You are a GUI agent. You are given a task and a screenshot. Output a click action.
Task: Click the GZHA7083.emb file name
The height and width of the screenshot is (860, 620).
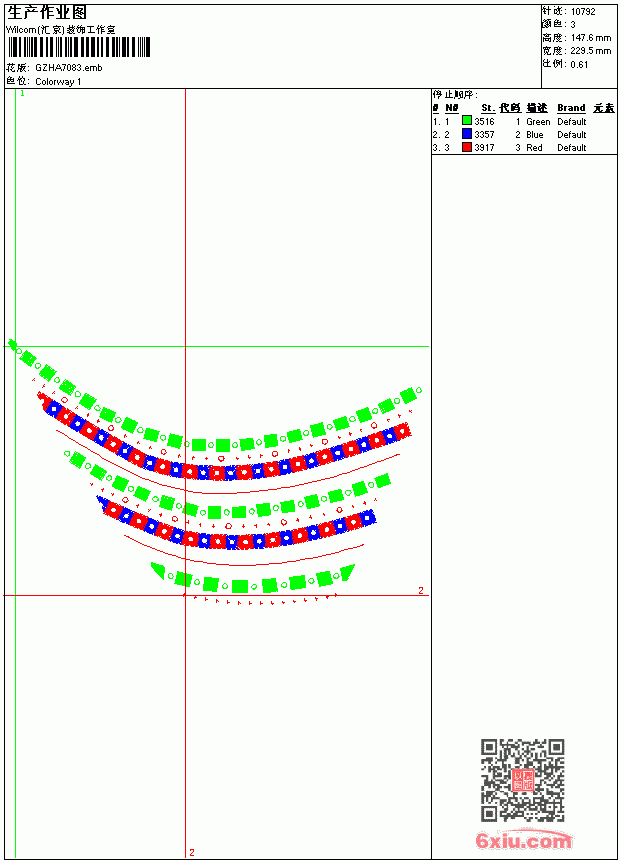click(69, 68)
